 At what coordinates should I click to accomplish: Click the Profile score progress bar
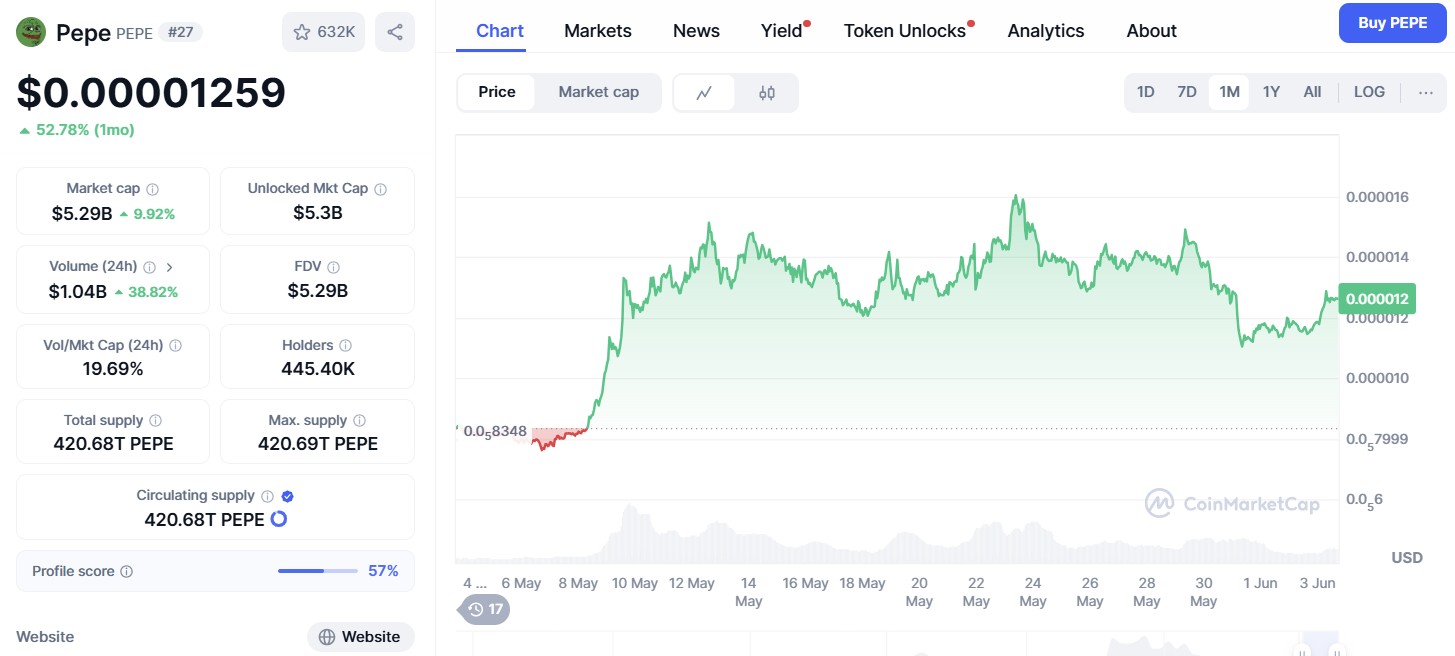[x=317, y=571]
